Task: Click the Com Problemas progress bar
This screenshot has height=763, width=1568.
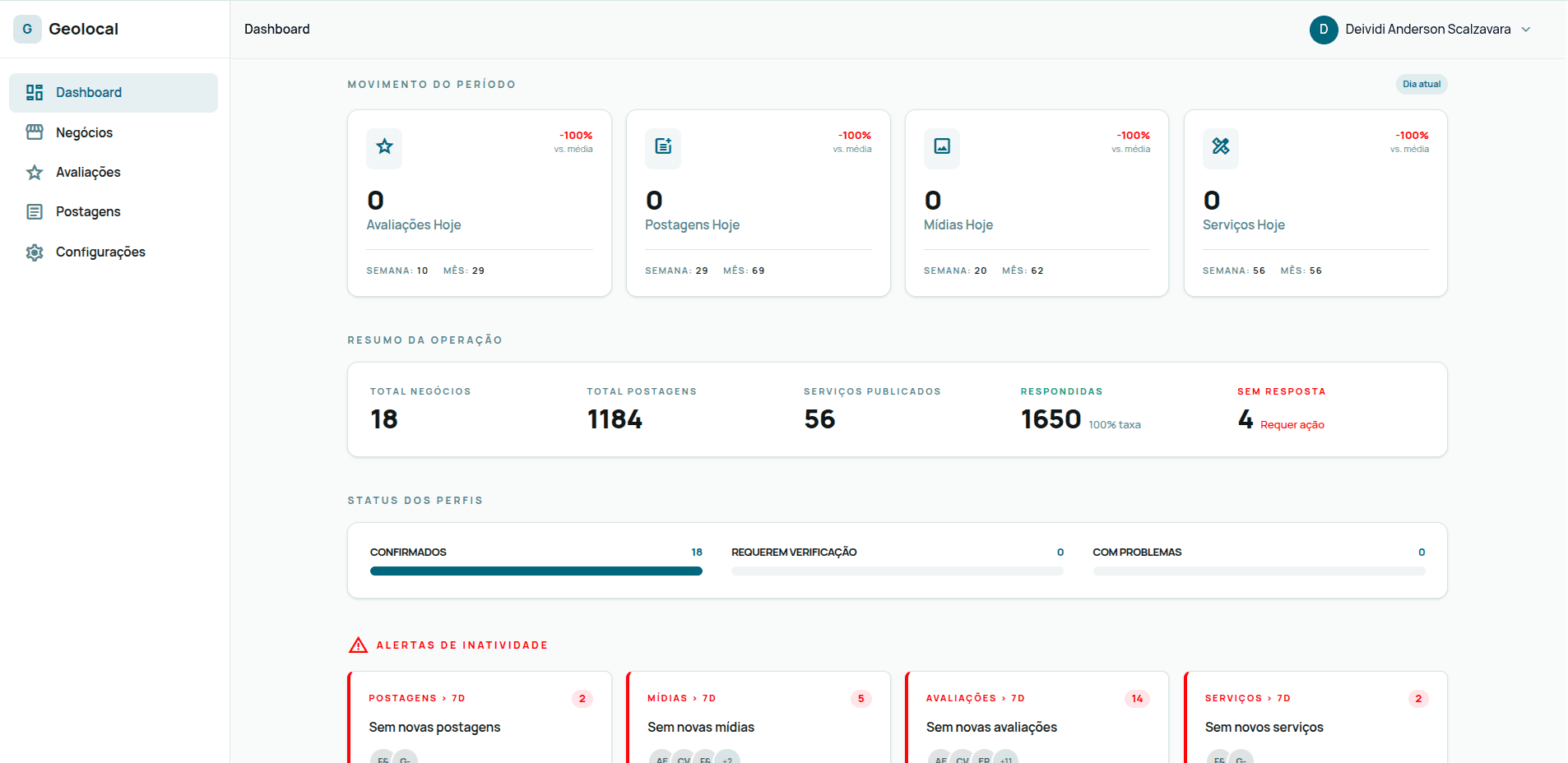Action: [1259, 571]
